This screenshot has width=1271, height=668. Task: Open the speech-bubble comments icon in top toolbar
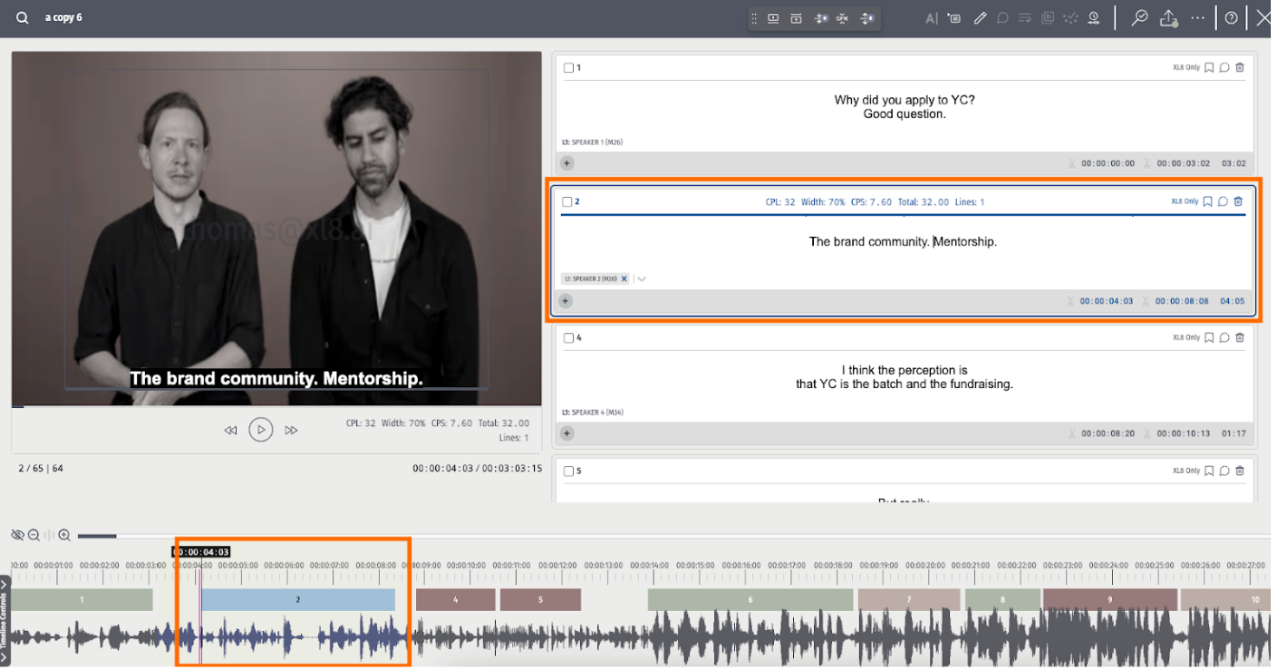tap(1002, 18)
